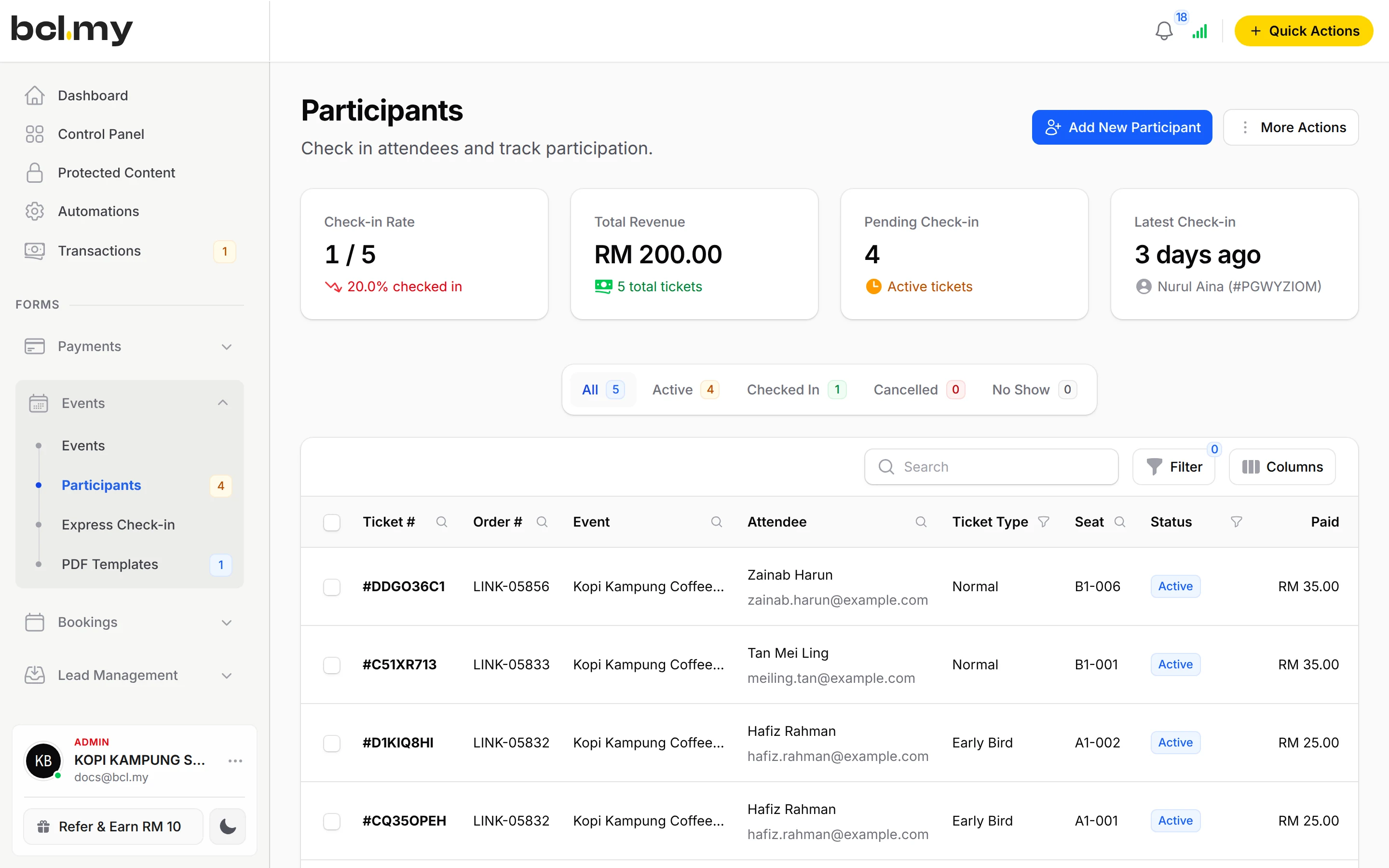This screenshot has height=868, width=1389.
Task: Search within the Seat column
Action: [1119, 522]
